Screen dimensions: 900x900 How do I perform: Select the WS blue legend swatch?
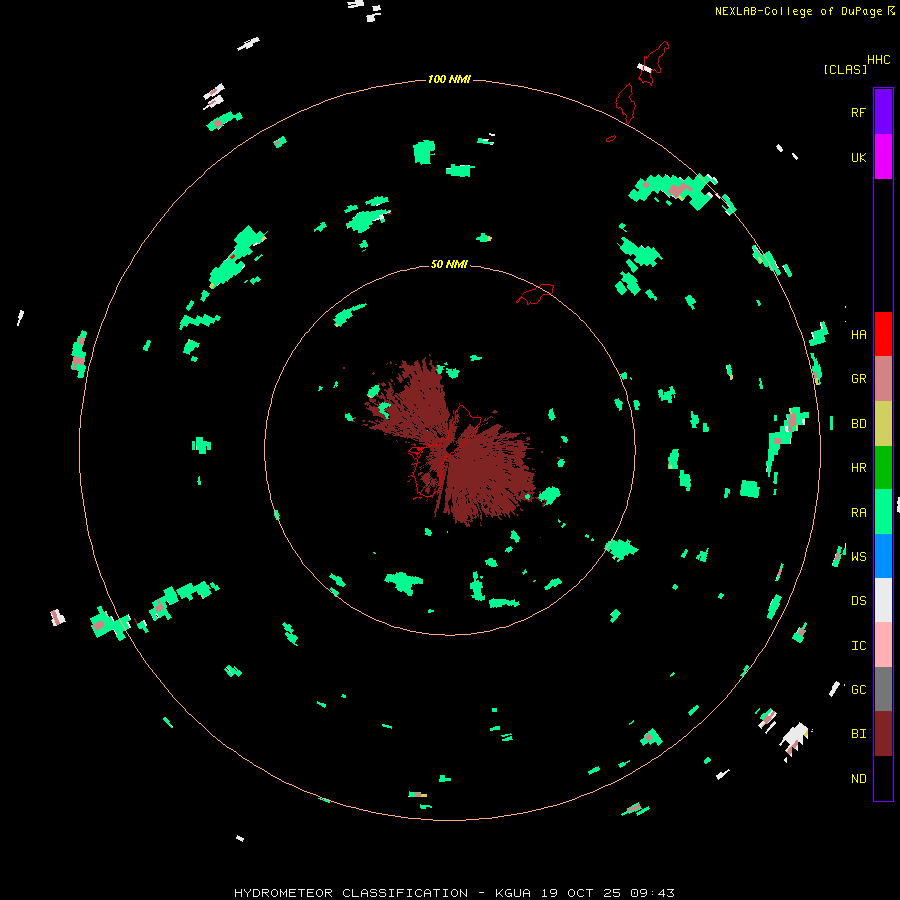[883, 556]
